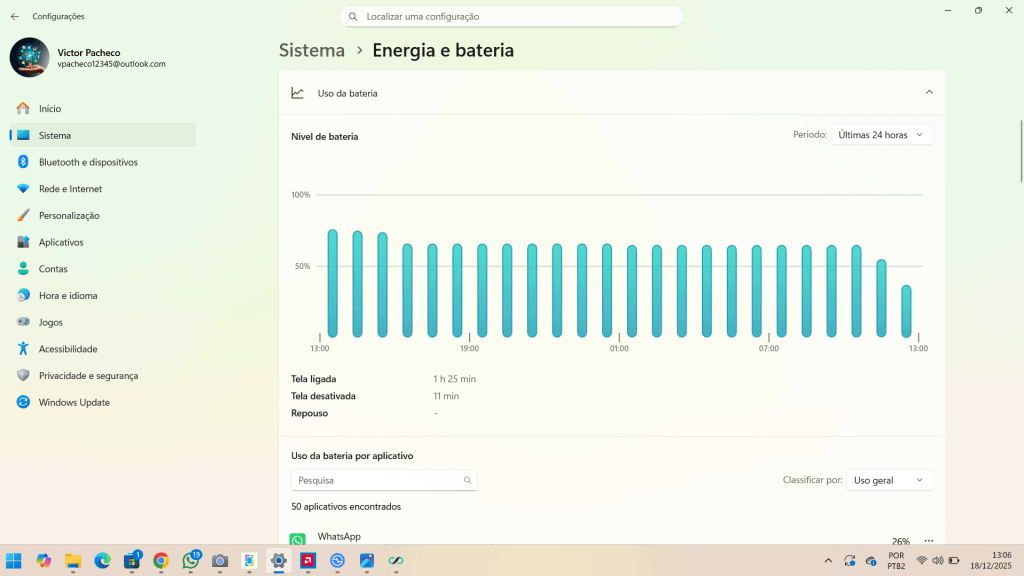This screenshot has height=576, width=1024.
Task: Open the Start menu
Action: pos(14,560)
